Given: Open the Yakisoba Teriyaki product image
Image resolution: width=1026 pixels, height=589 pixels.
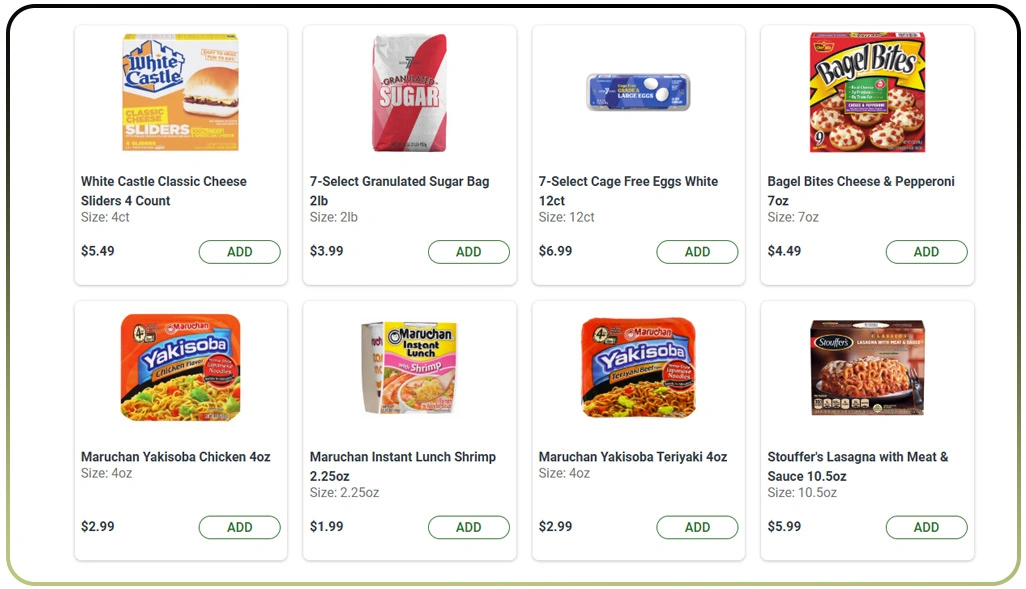Looking at the screenshot, I should (637, 367).
